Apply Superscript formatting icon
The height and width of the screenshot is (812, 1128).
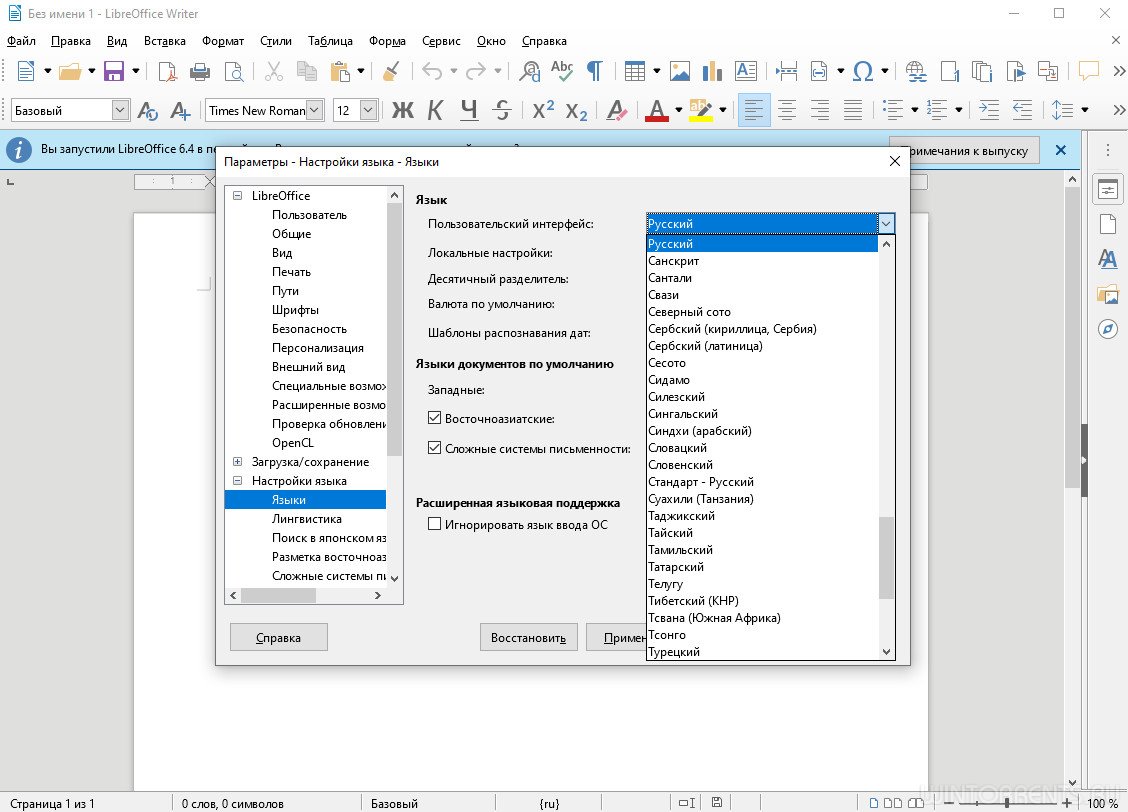point(543,110)
